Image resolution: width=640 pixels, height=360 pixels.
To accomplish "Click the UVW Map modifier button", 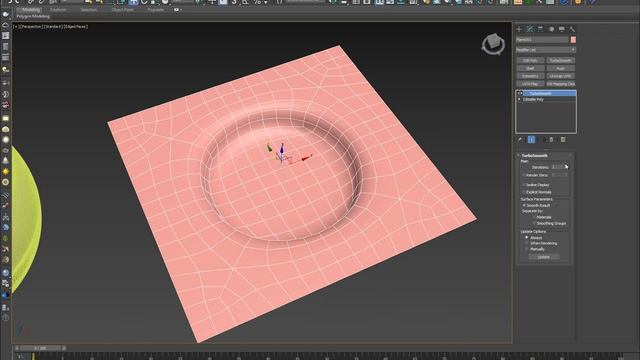I will point(530,84).
